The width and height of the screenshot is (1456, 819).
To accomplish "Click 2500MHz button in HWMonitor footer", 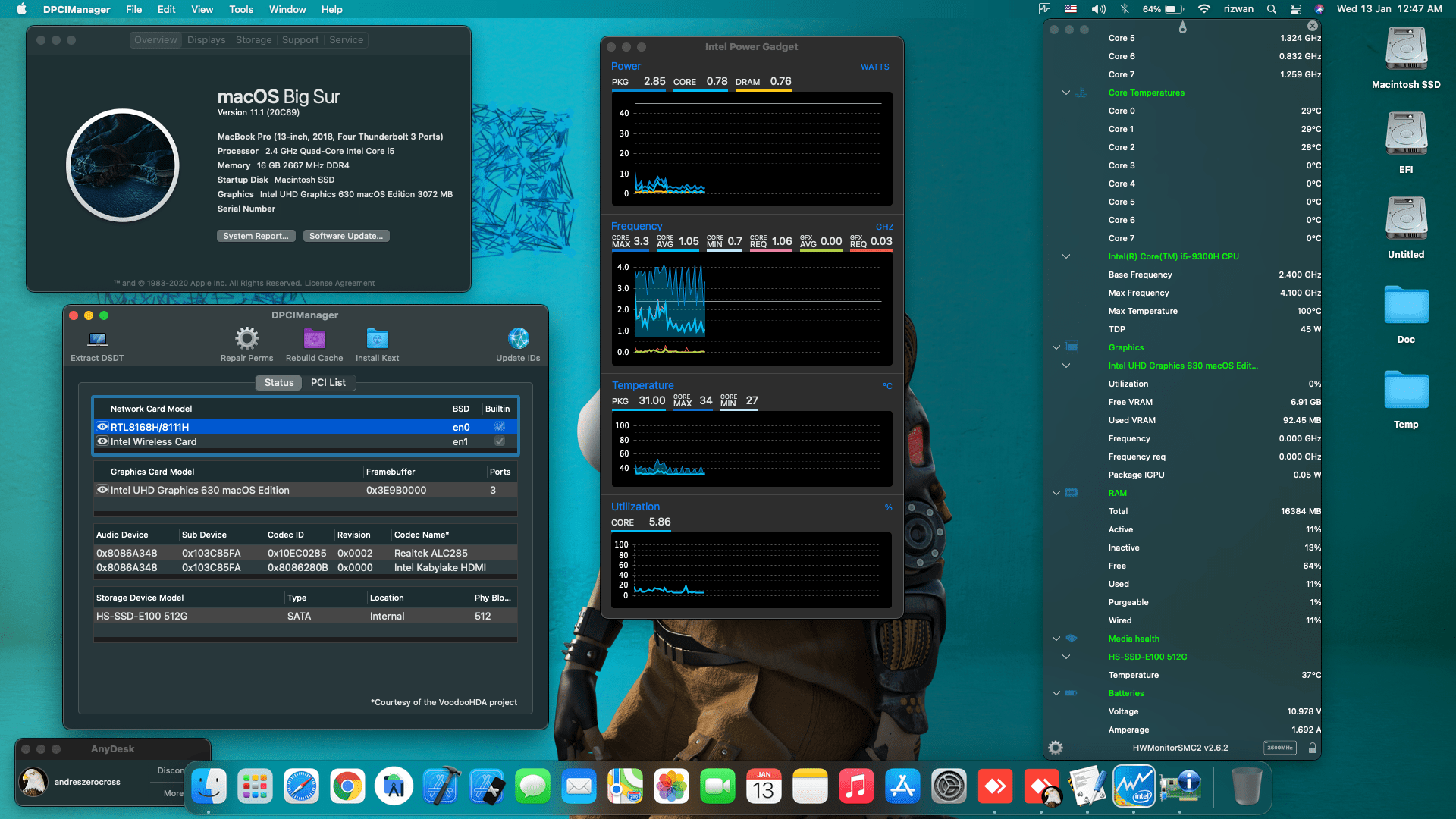I will coord(1280,748).
